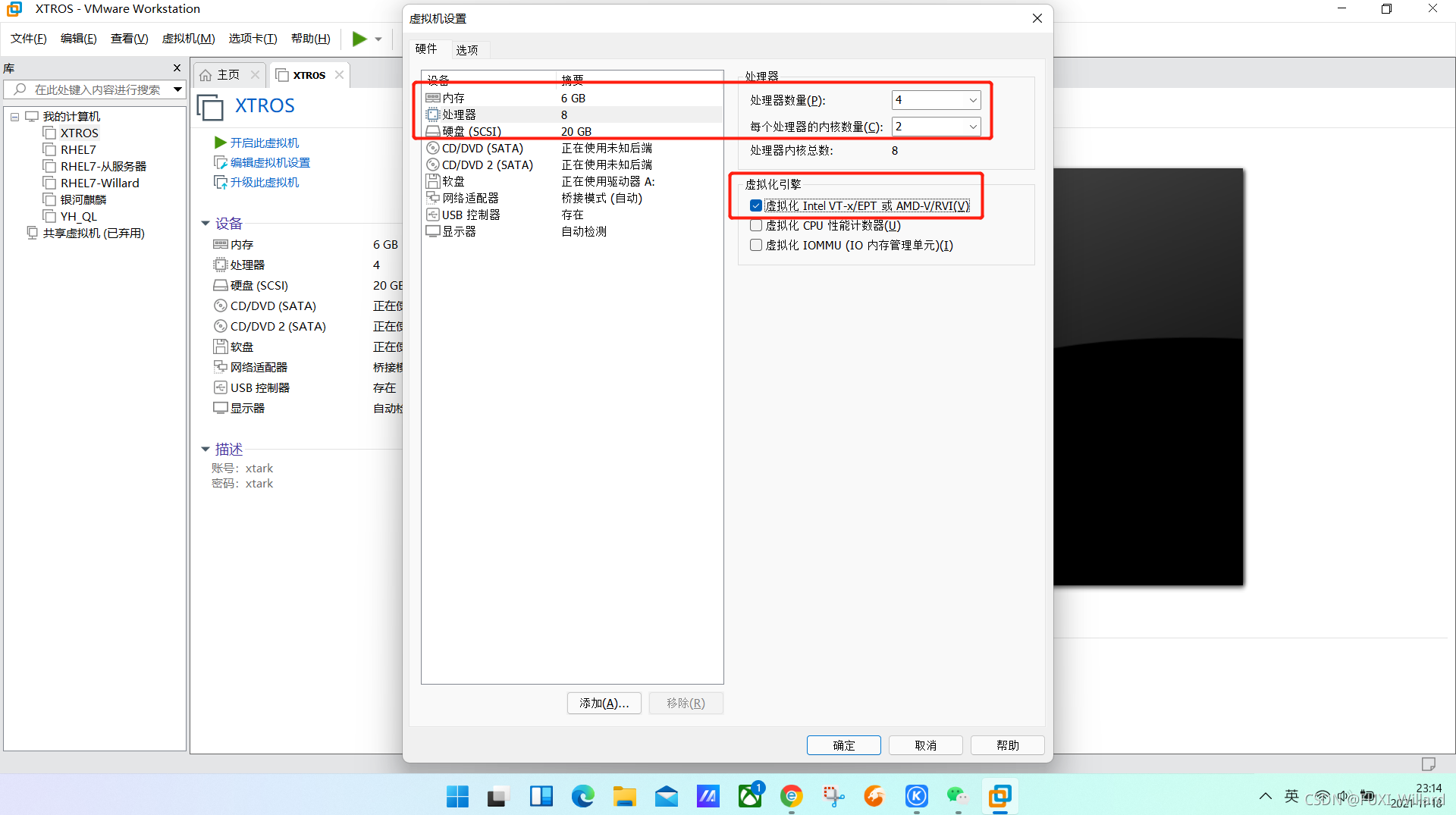Image resolution: width=1456 pixels, height=815 pixels.
Task: Select CD/DVD (SATA) device in dialog list
Action: coord(482,148)
